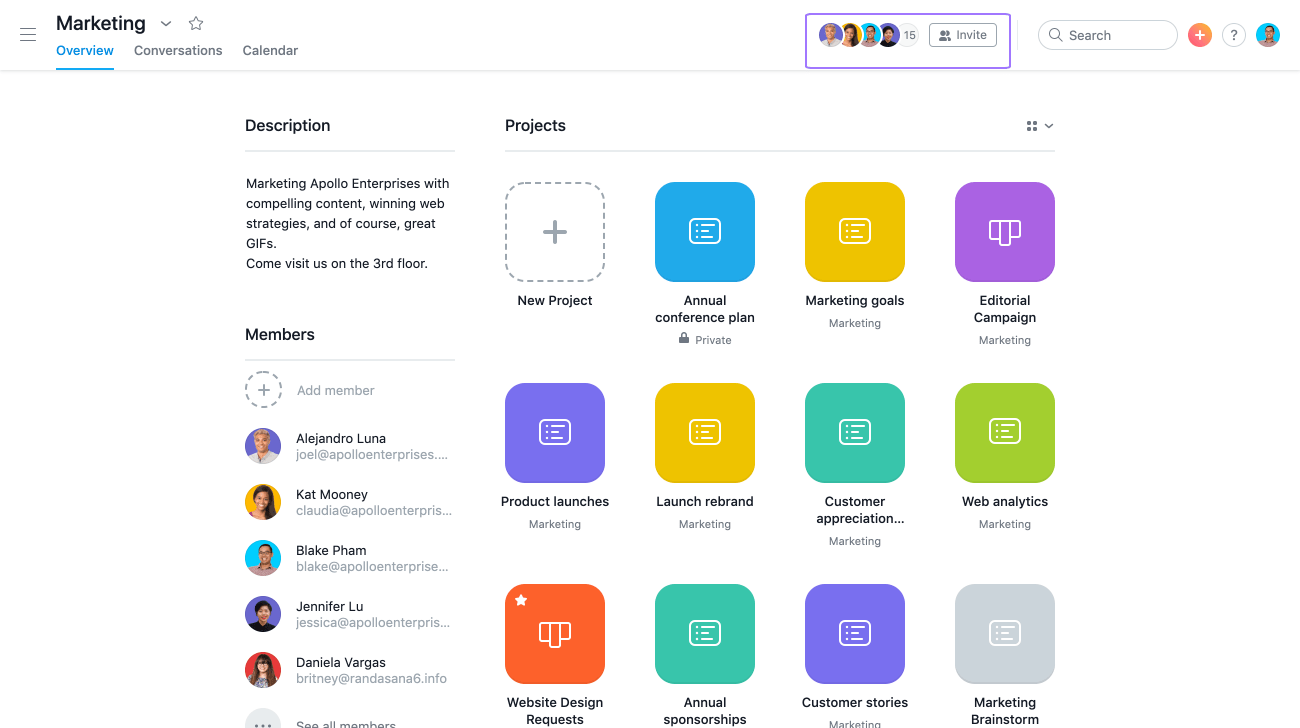
Task: Star the Marketing team
Action: pos(195,22)
